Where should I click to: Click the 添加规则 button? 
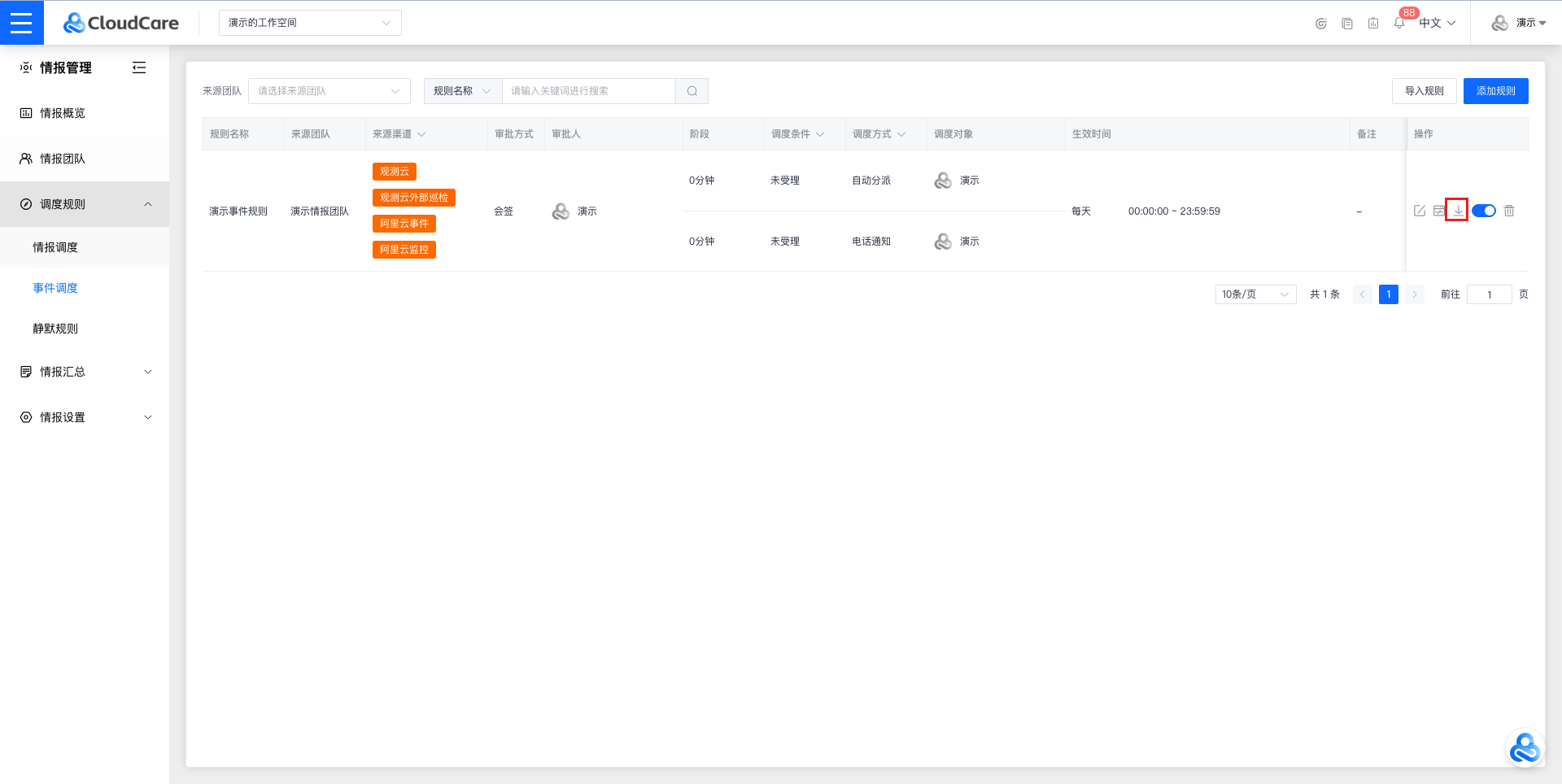click(1495, 91)
